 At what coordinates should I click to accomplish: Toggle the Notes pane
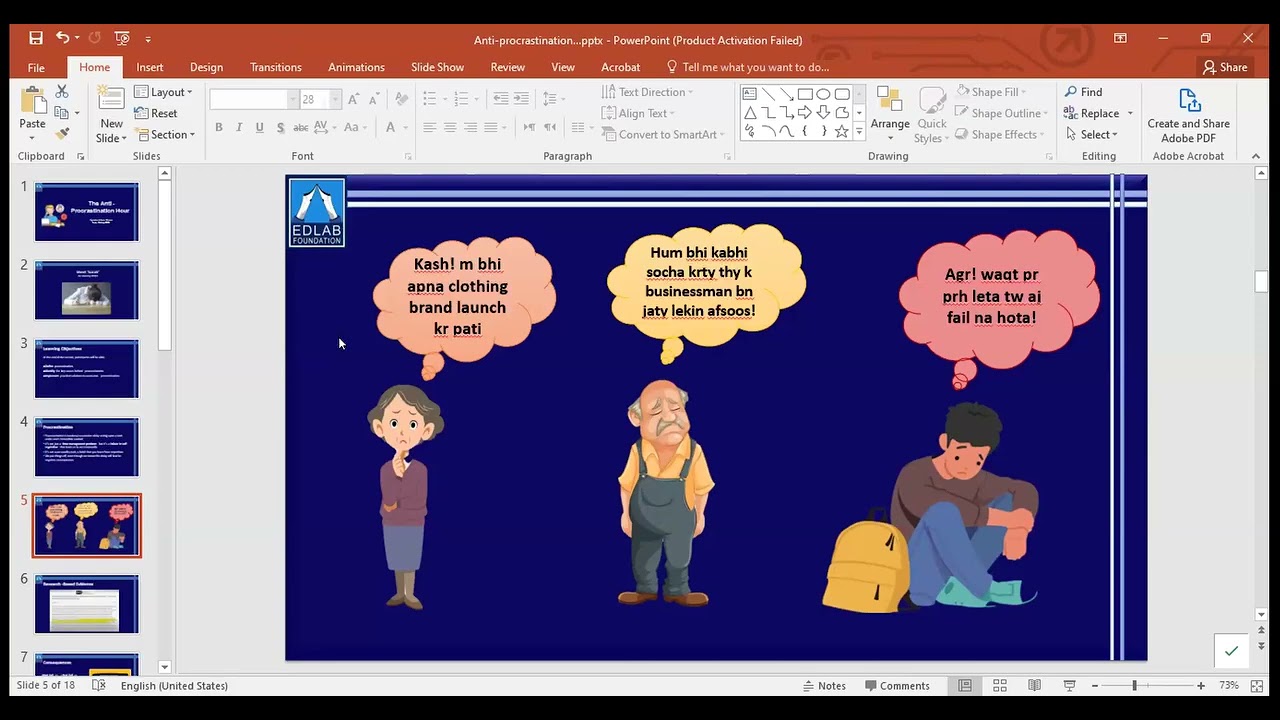coord(824,685)
